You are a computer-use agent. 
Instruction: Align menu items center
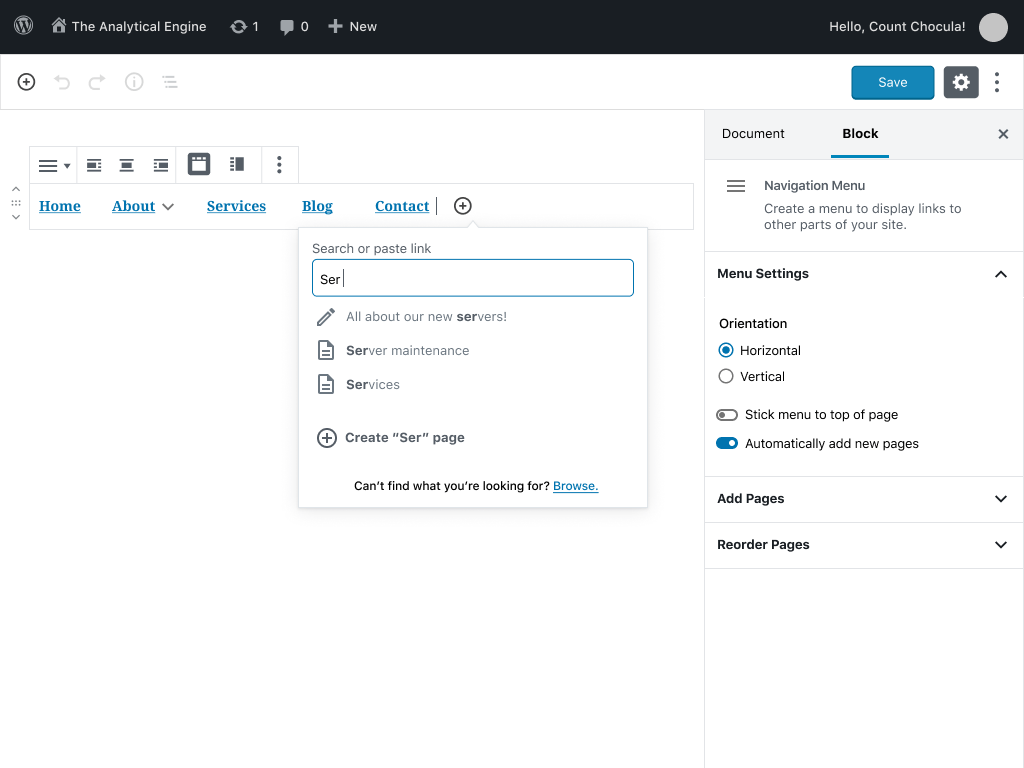(x=127, y=165)
